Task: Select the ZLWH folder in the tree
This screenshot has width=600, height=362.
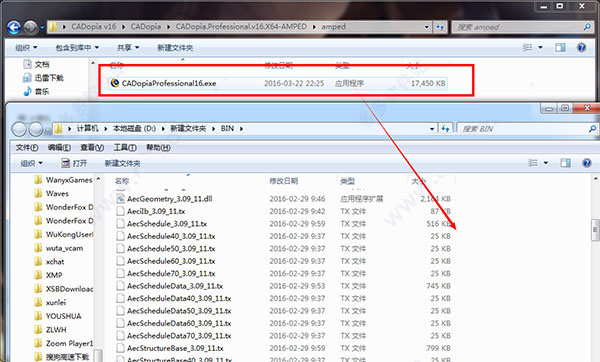Action: [50, 329]
